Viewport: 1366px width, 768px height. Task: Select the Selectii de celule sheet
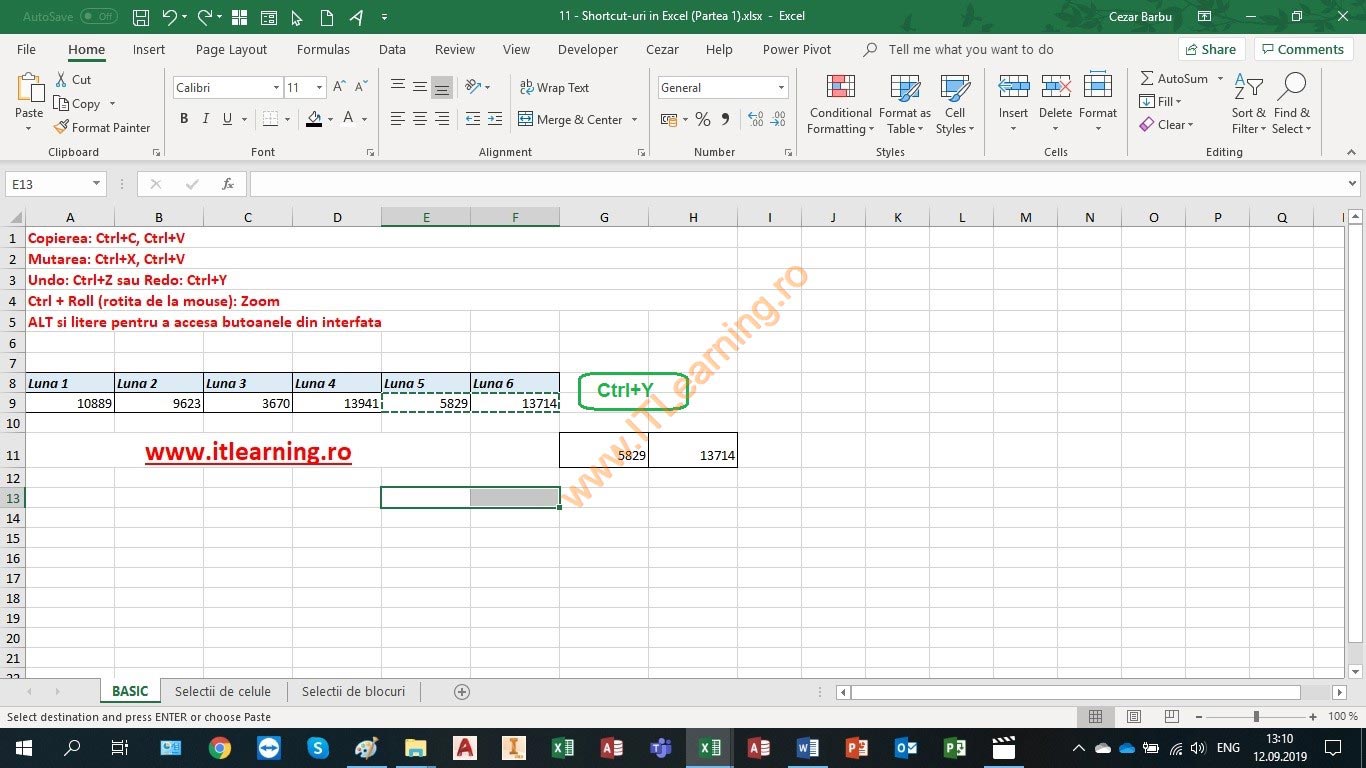[x=223, y=691]
